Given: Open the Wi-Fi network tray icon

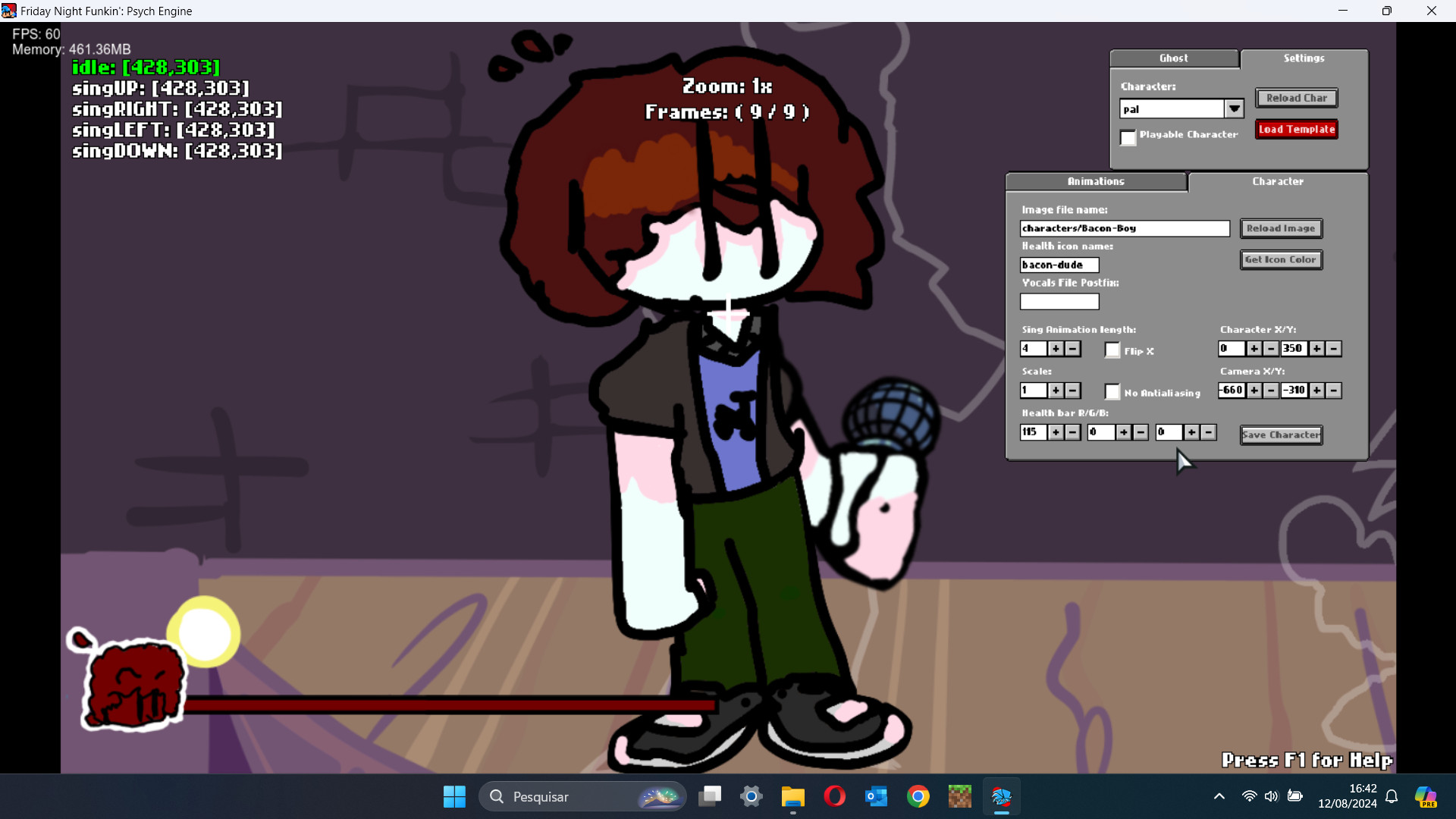Looking at the screenshot, I should (1249, 796).
